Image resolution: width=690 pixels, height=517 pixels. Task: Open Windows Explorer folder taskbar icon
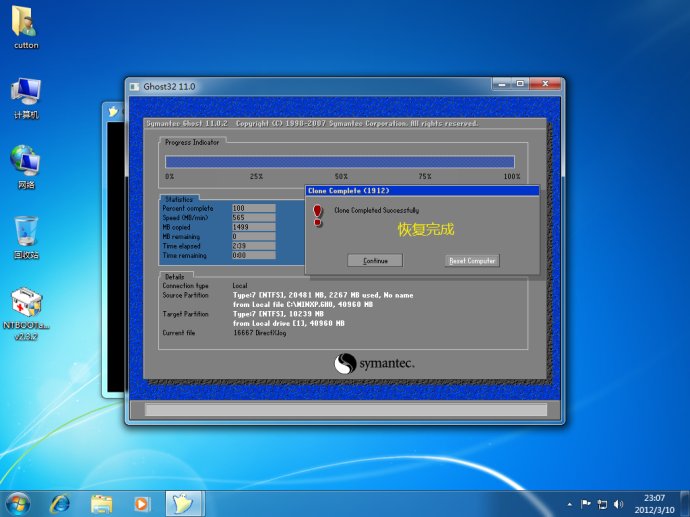[101, 504]
